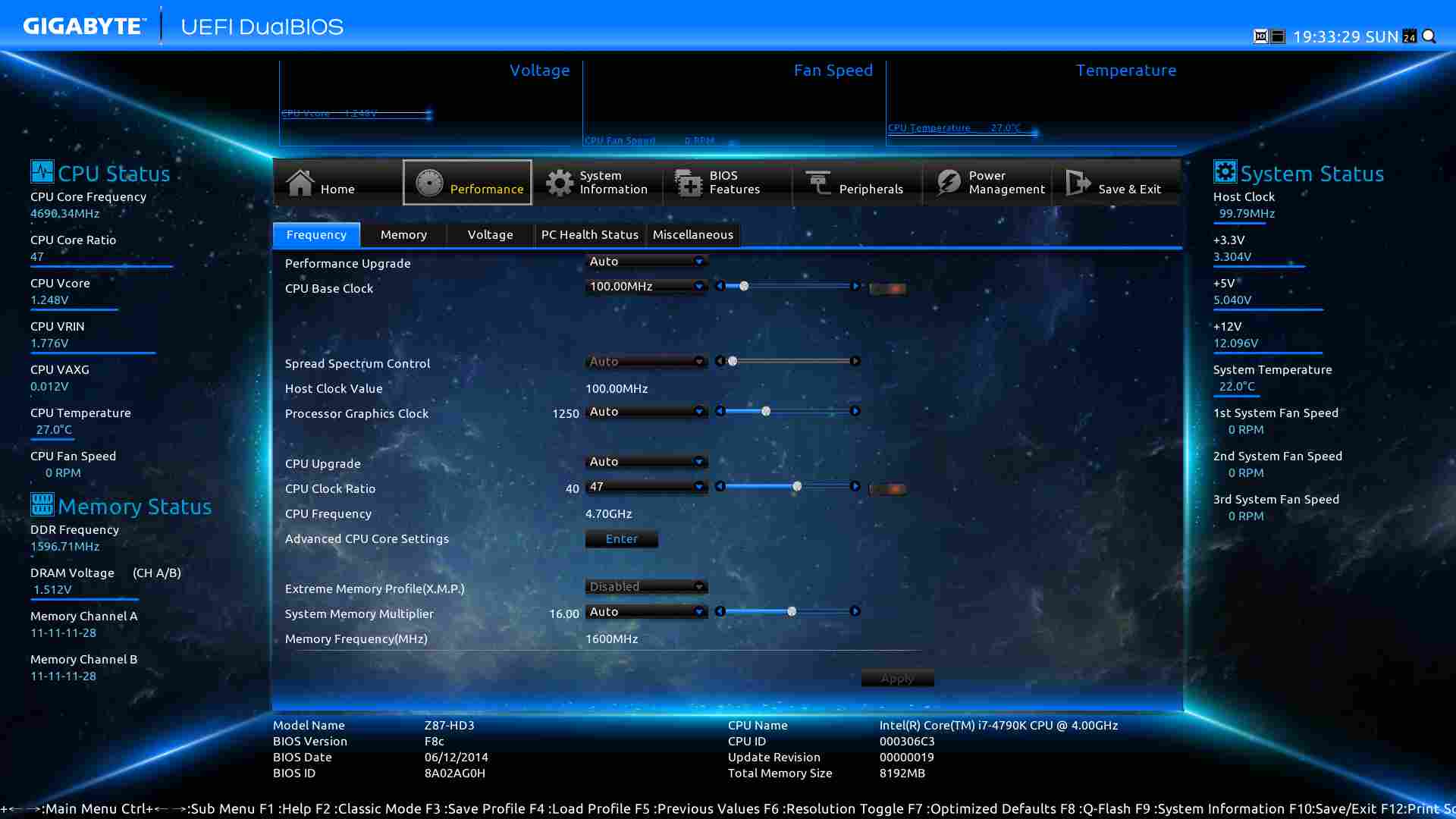Toggle the red switch beside CPU Clock Ratio

tap(887, 489)
